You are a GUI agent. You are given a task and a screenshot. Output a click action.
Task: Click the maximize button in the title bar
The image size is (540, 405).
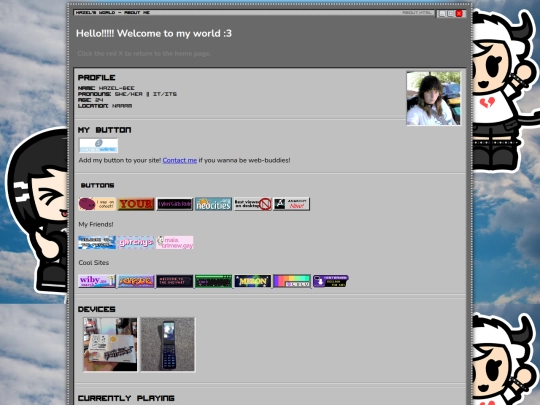pyautogui.click(x=451, y=13)
